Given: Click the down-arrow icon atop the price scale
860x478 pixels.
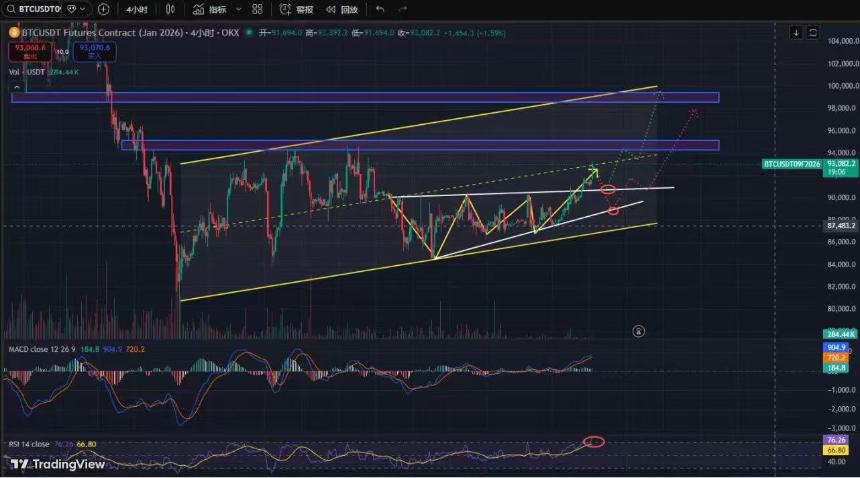Looking at the screenshot, I should coord(796,33).
